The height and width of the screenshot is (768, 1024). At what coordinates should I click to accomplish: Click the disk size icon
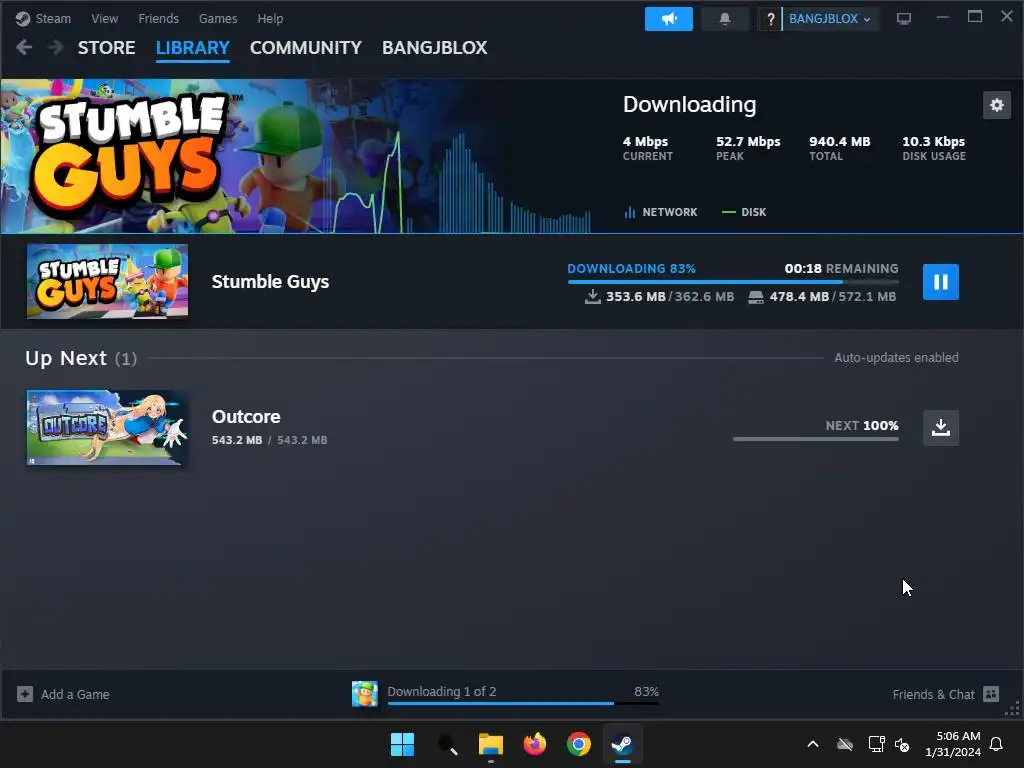(756, 297)
